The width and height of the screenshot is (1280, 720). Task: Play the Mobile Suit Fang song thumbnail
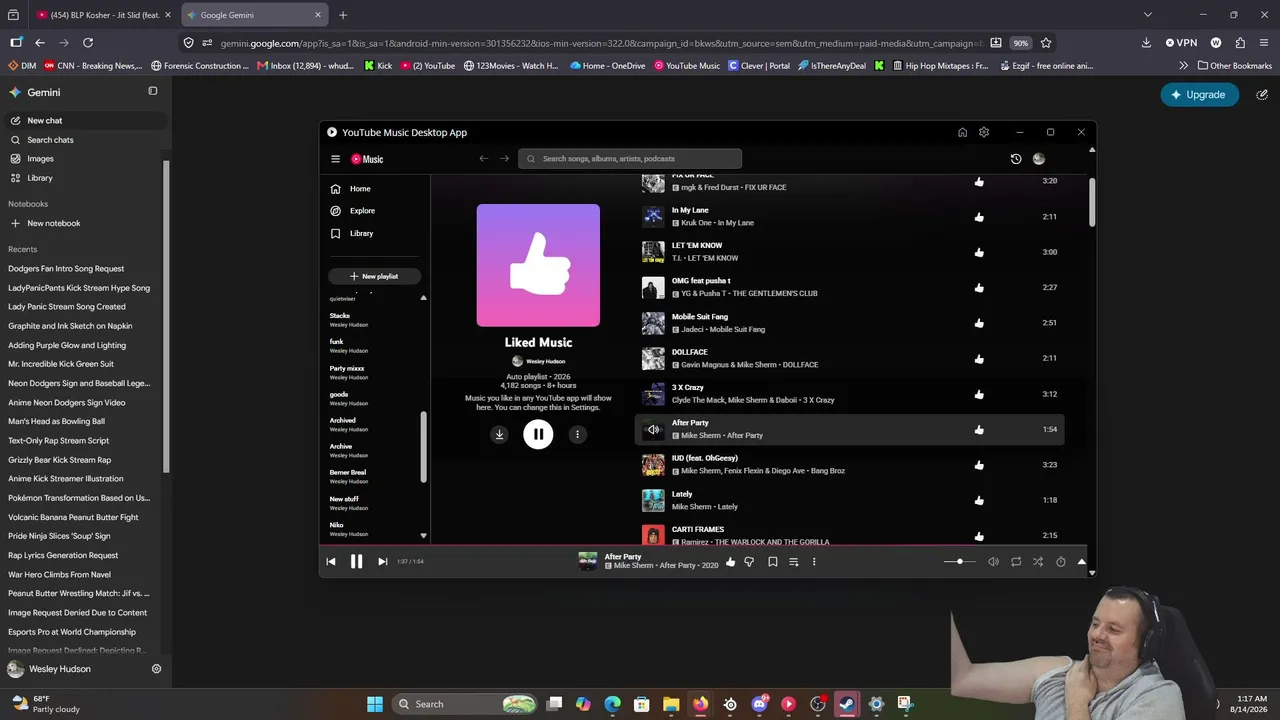coord(653,323)
